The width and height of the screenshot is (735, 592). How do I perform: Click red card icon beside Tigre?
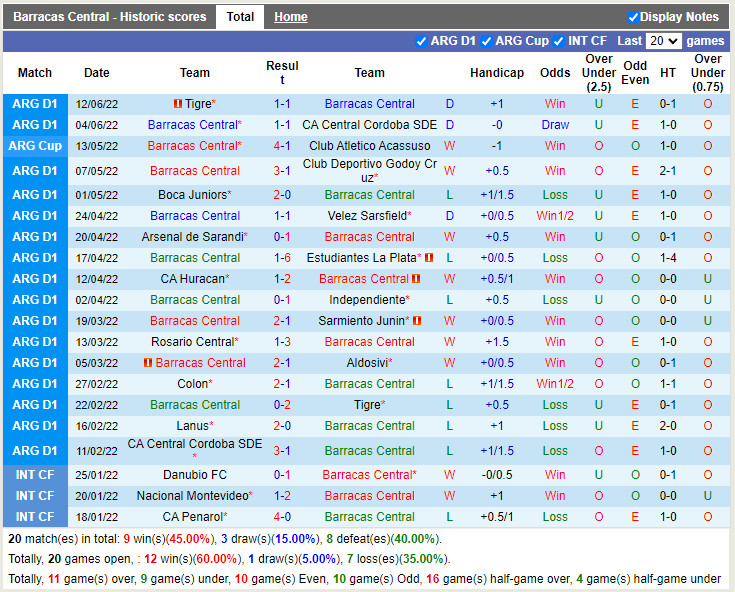pyautogui.click(x=177, y=104)
